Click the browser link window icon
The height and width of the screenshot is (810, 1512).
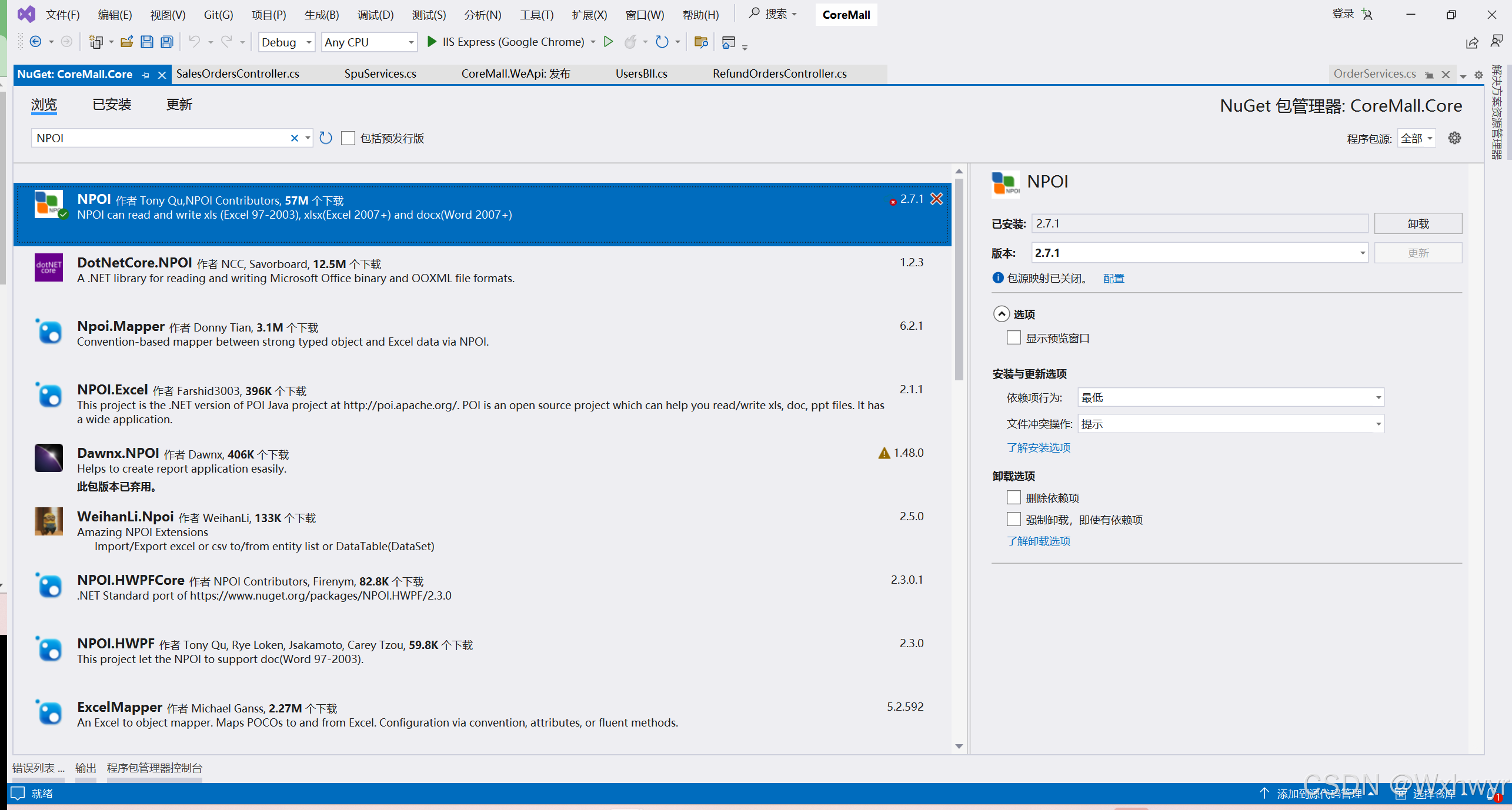click(728, 42)
